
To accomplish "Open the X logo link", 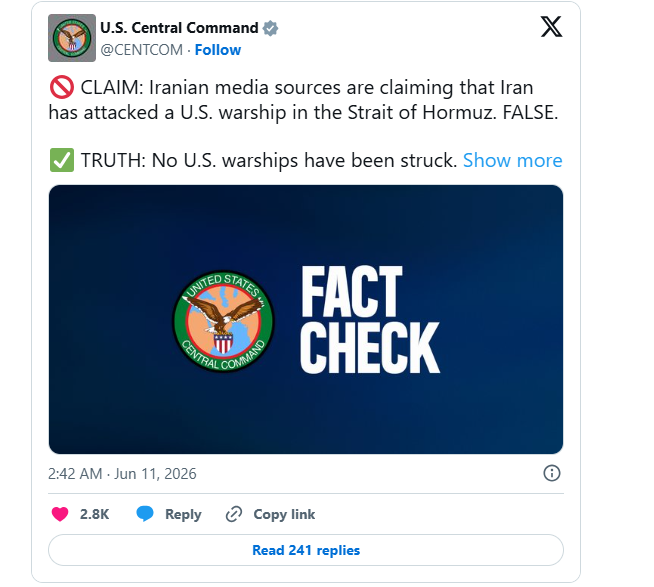I will 551,27.
